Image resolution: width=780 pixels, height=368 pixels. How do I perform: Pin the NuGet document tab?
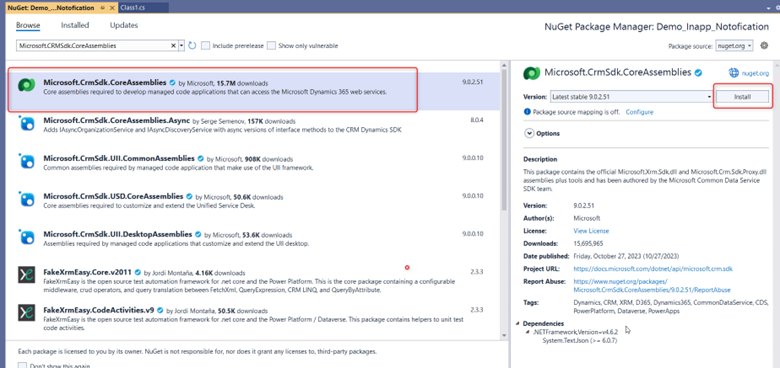(x=102, y=8)
